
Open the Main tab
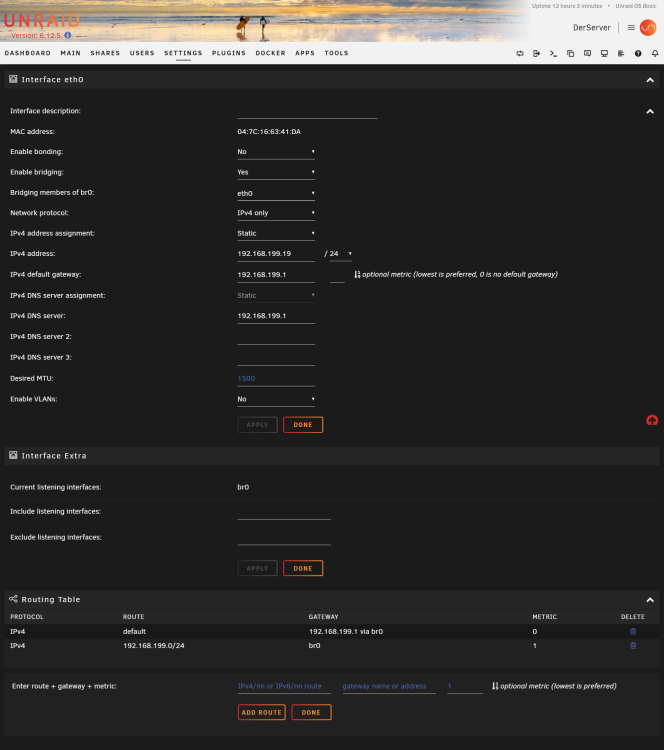[70, 53]
